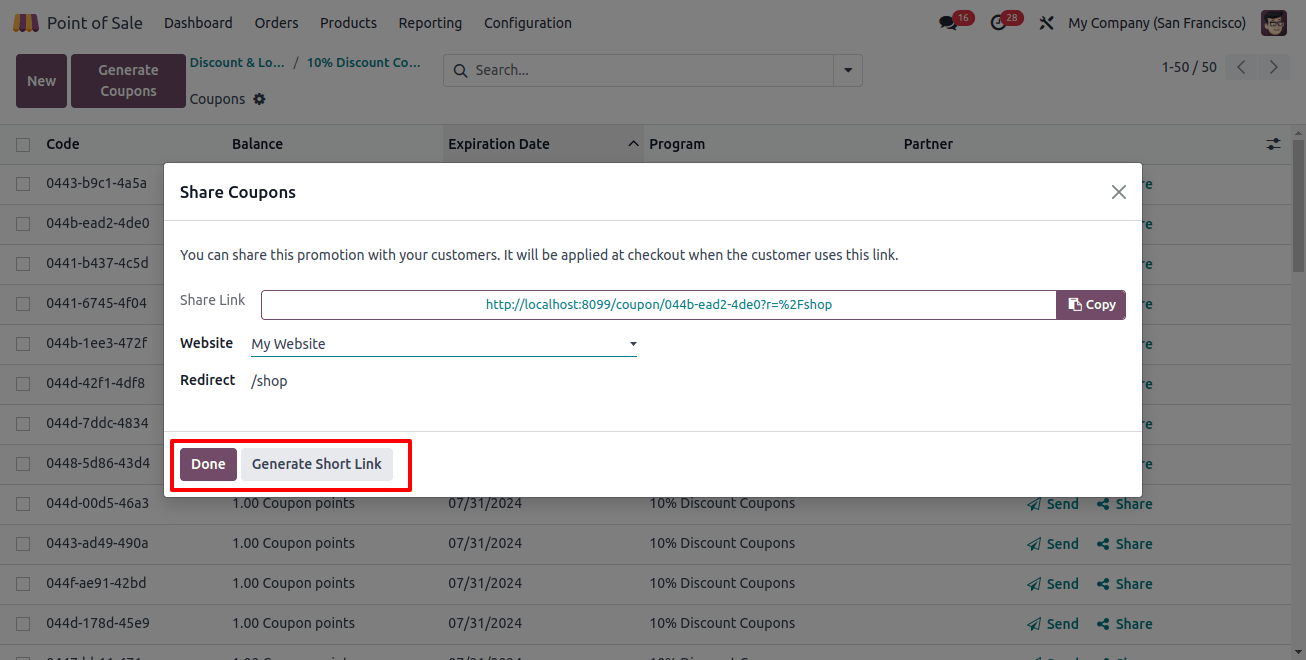Click the search magnifier icon
The height and width of the screenshot is (660, 1306).
(x=461, y=70)
